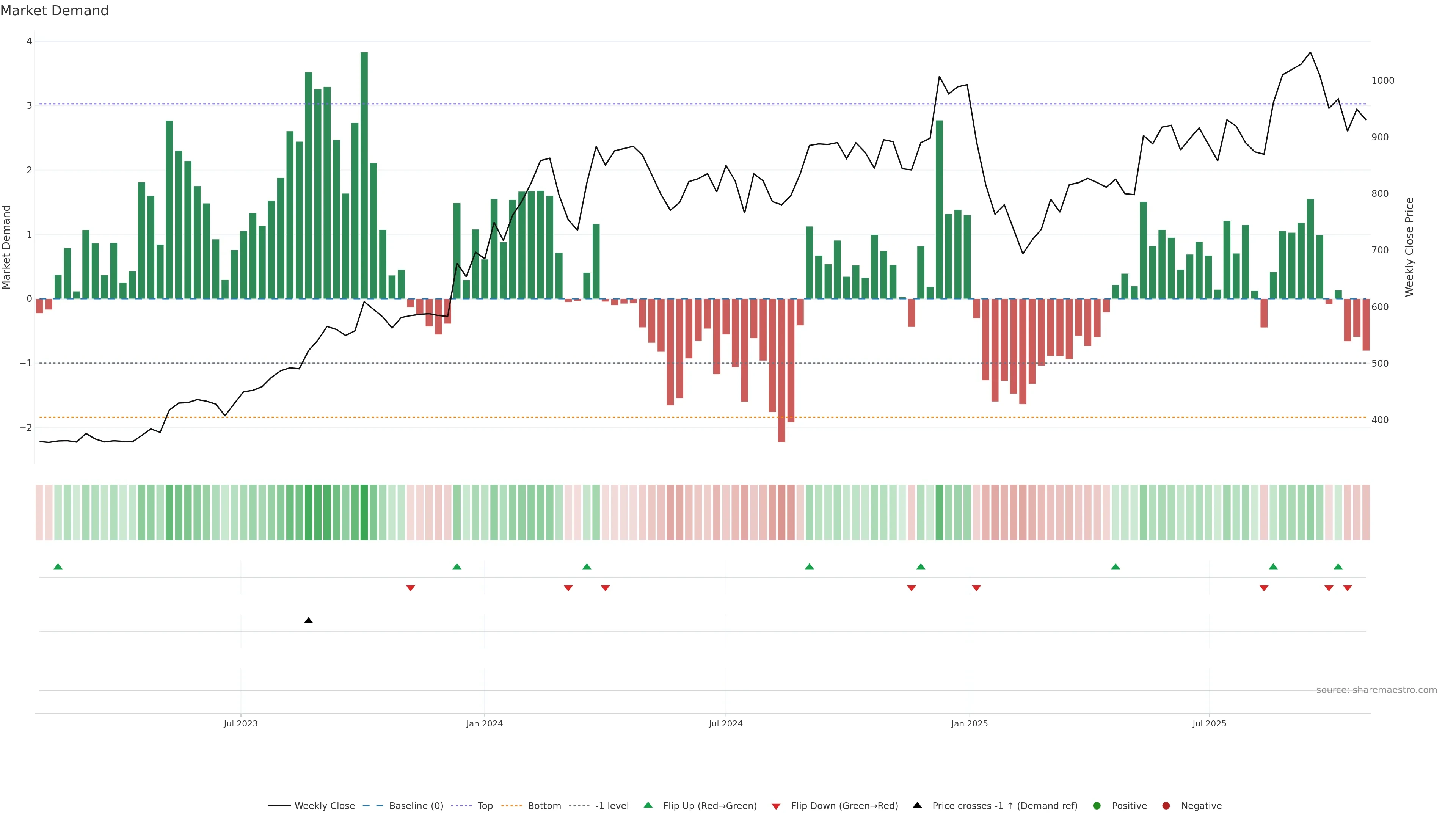This screenshot has height=819, width=1456.
Task: Click the tallest green demand bar
Action: [364, 175]
